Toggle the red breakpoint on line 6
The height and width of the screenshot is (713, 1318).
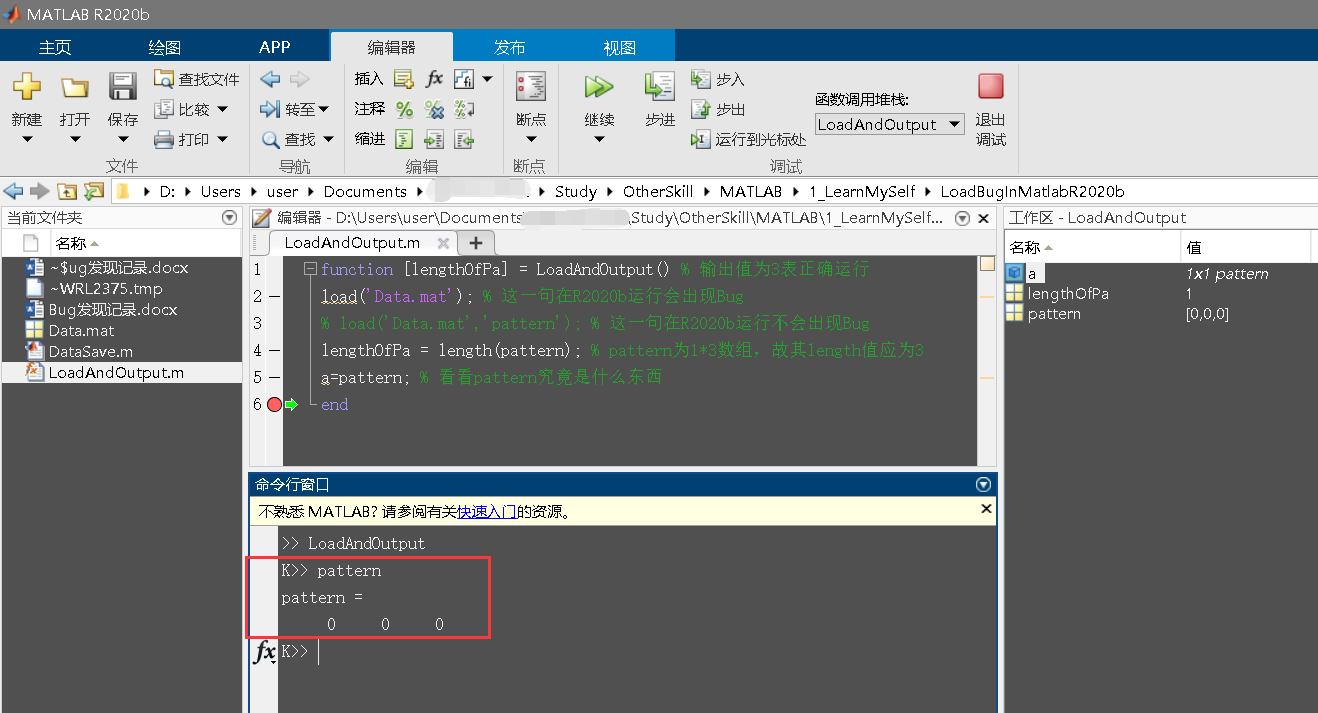tap(274, 404)
